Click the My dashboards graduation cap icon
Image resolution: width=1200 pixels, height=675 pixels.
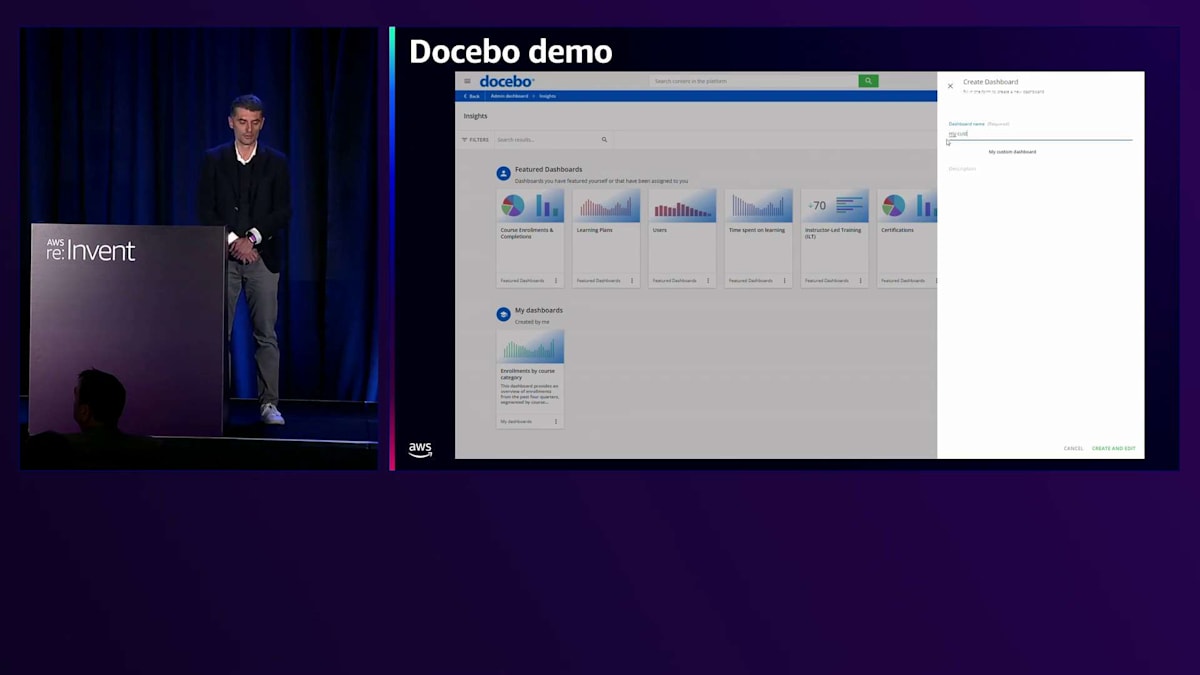504,314
